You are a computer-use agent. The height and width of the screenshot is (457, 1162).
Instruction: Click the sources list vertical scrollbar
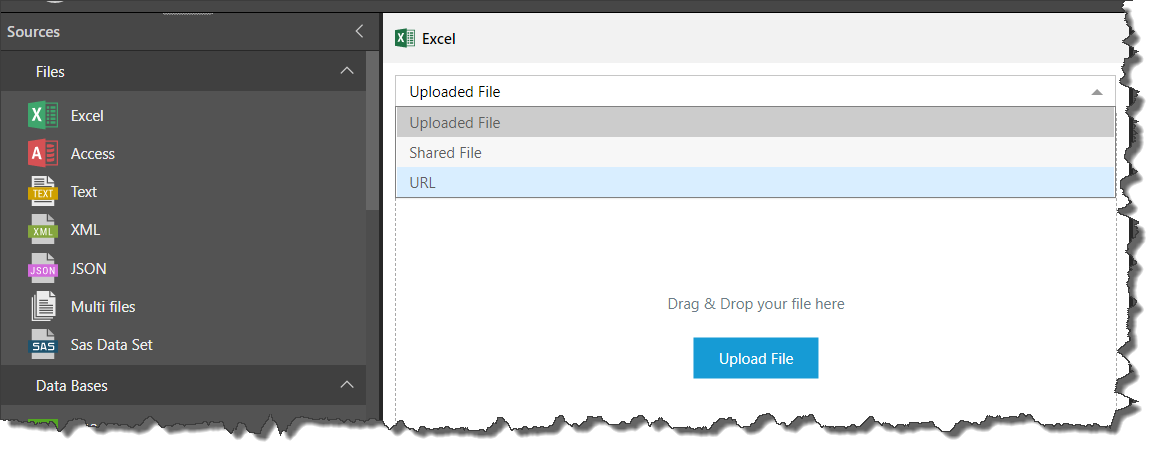(373, 130)
